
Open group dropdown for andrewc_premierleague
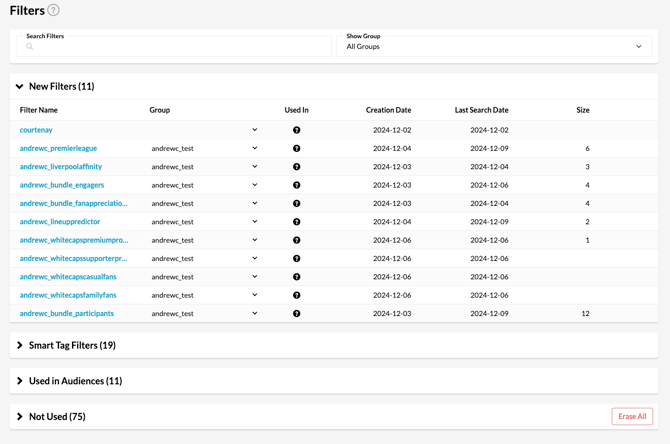coord(254,148)
